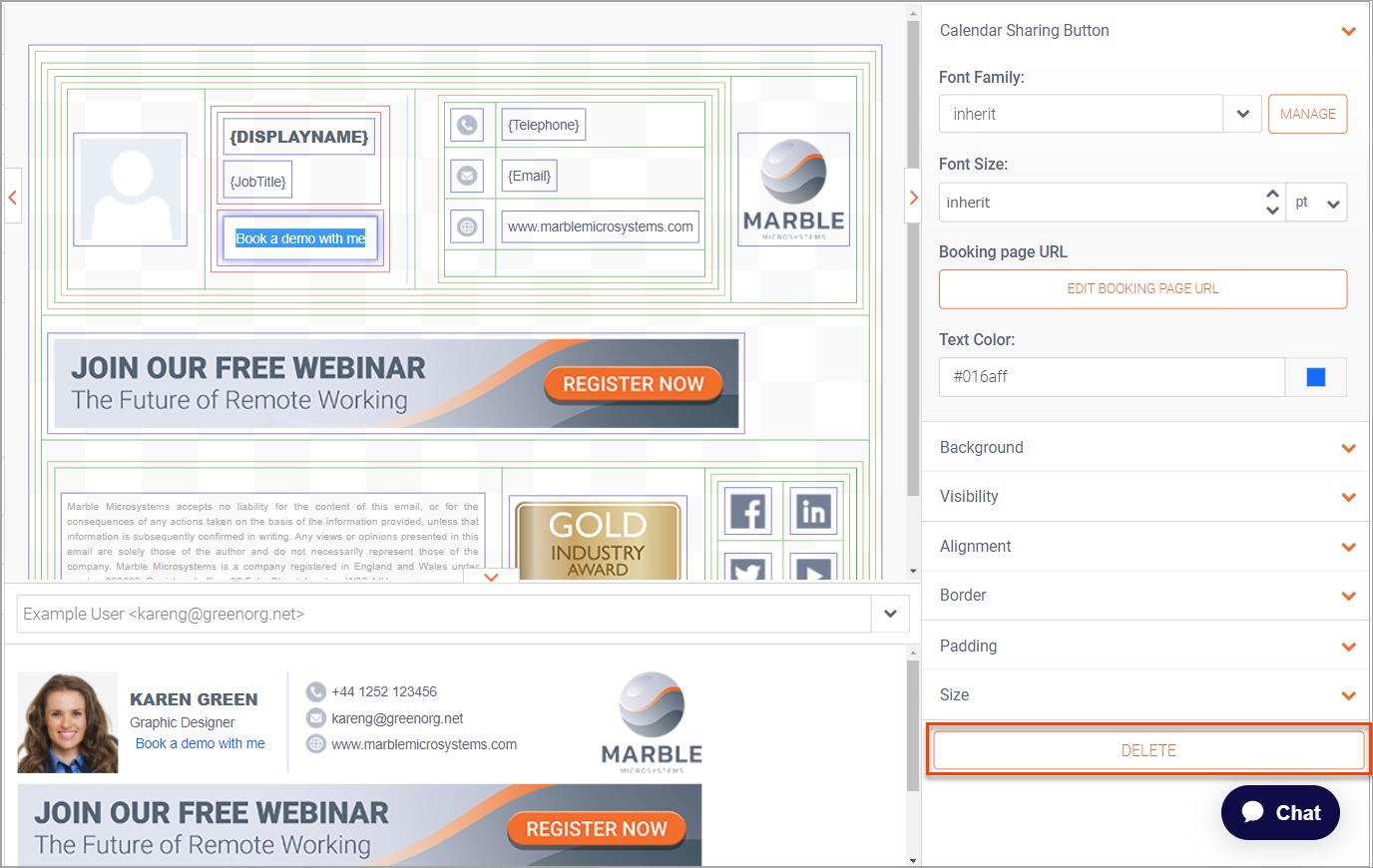Viewport: 1373px width, 868px height.
Task: Collapse the left panel arrow
Action: (13, 198)
